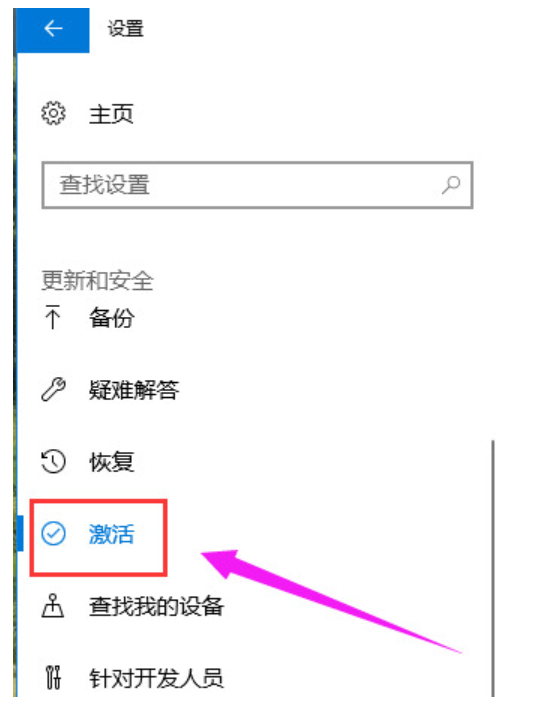Click the 更新和安全 section header

tap(97, 280)
